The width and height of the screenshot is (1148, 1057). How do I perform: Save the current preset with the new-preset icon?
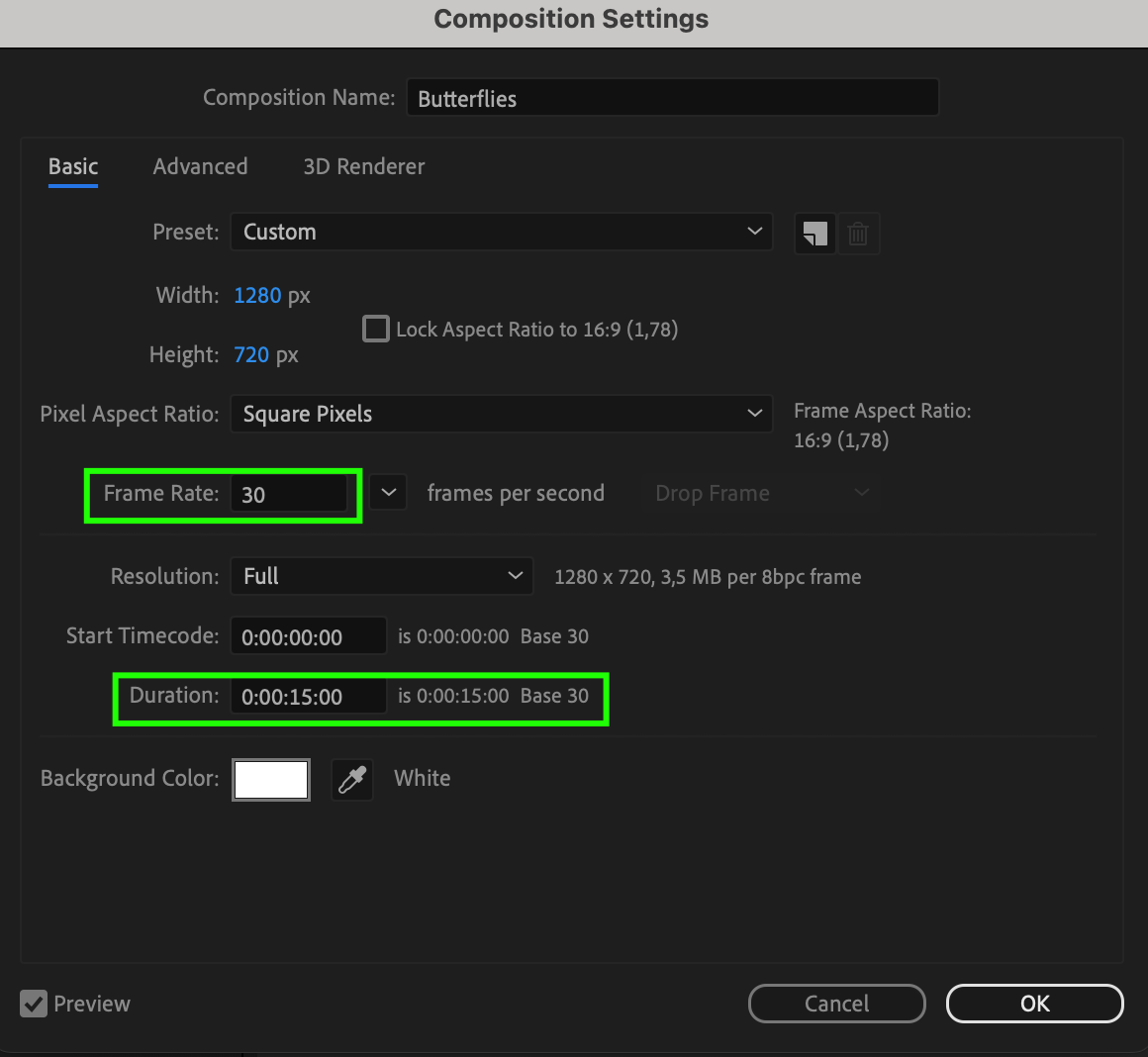pos(814,234)
